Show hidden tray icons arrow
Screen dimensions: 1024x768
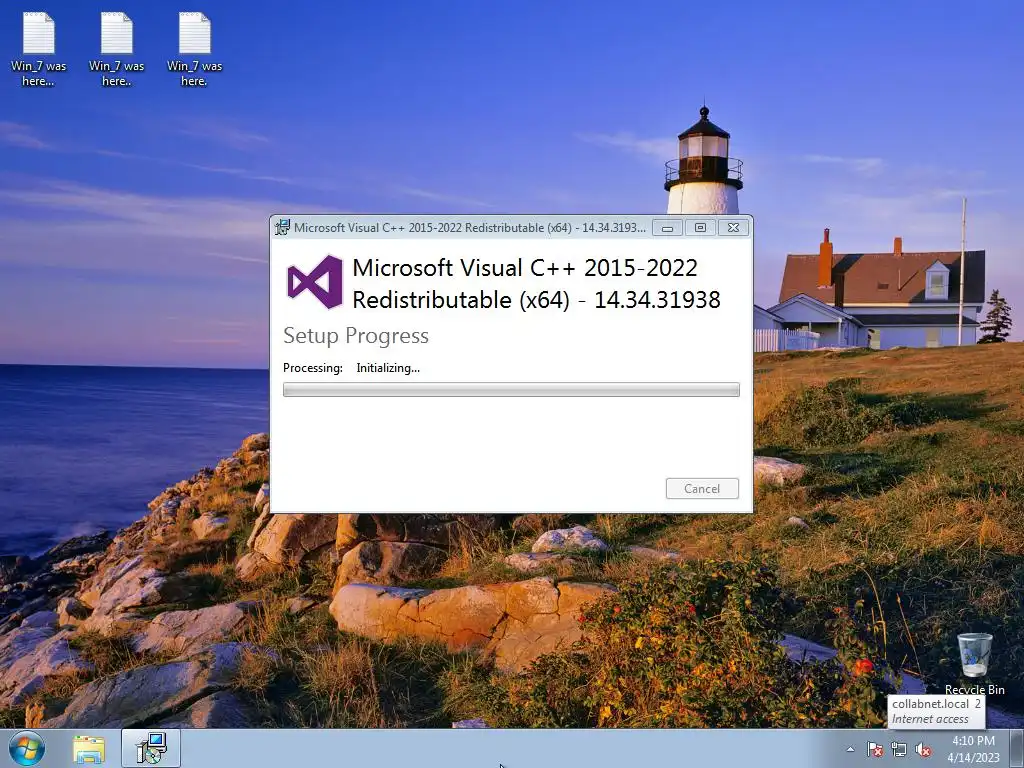(850, 749)
